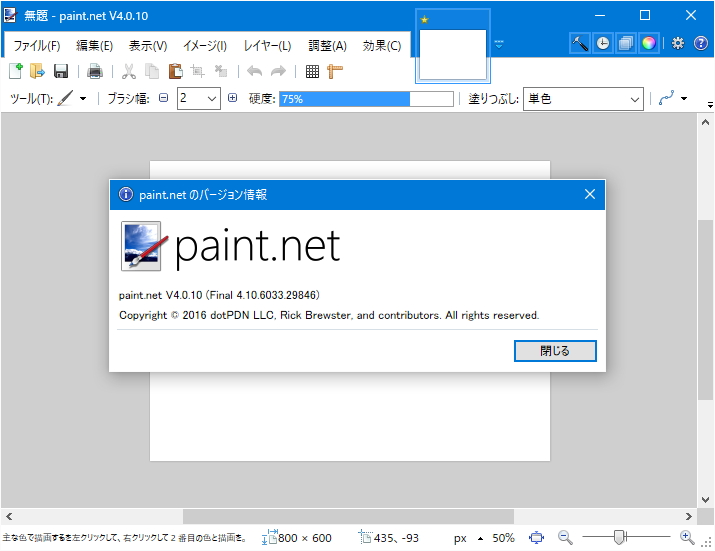Toggle the Colors window wheel icon
Viewport: 715px width, 551px height.
click(x=648, y=43)
